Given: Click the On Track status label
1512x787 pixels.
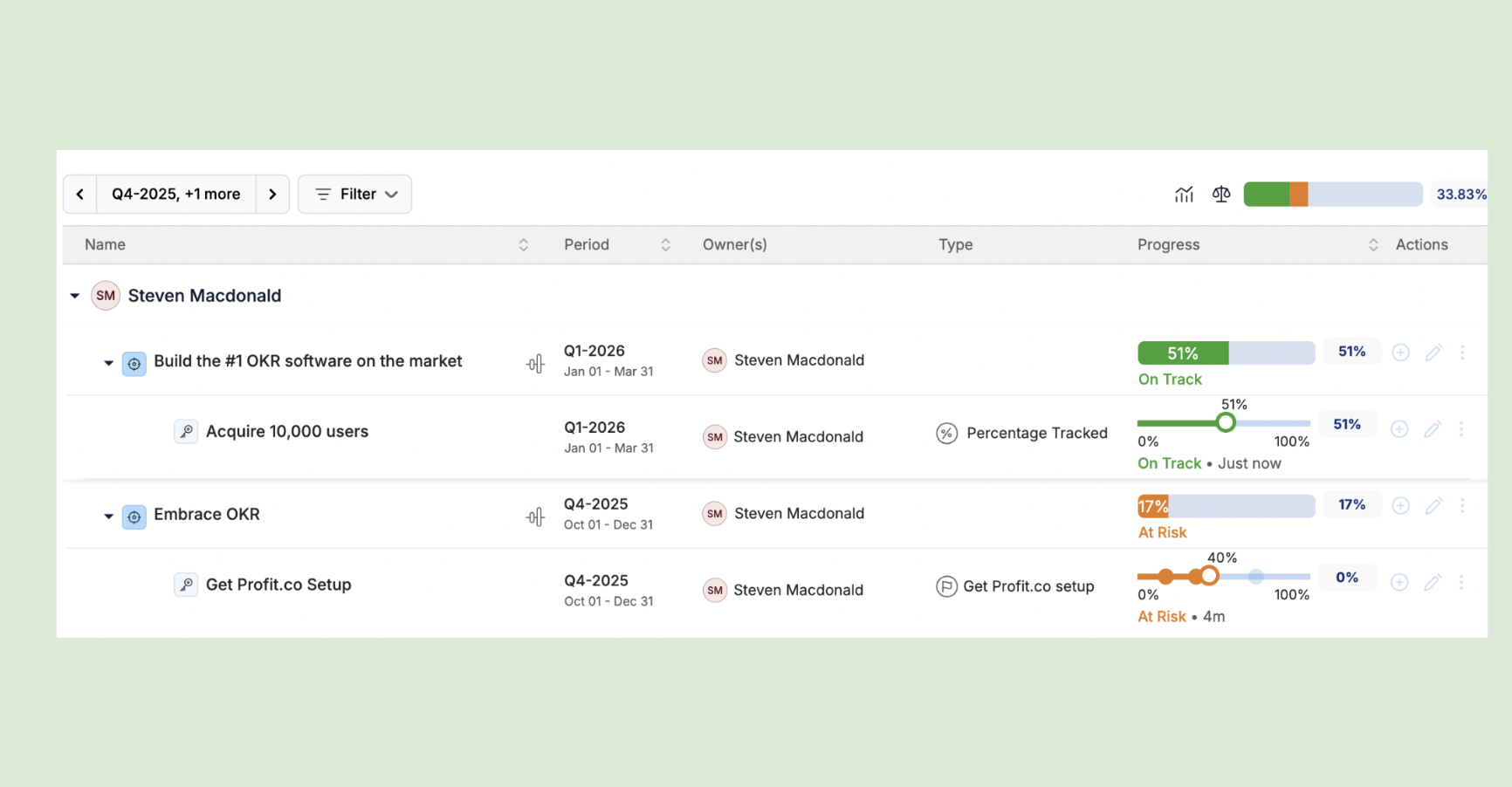Looking at the screenshot, I should [1169, 379].
